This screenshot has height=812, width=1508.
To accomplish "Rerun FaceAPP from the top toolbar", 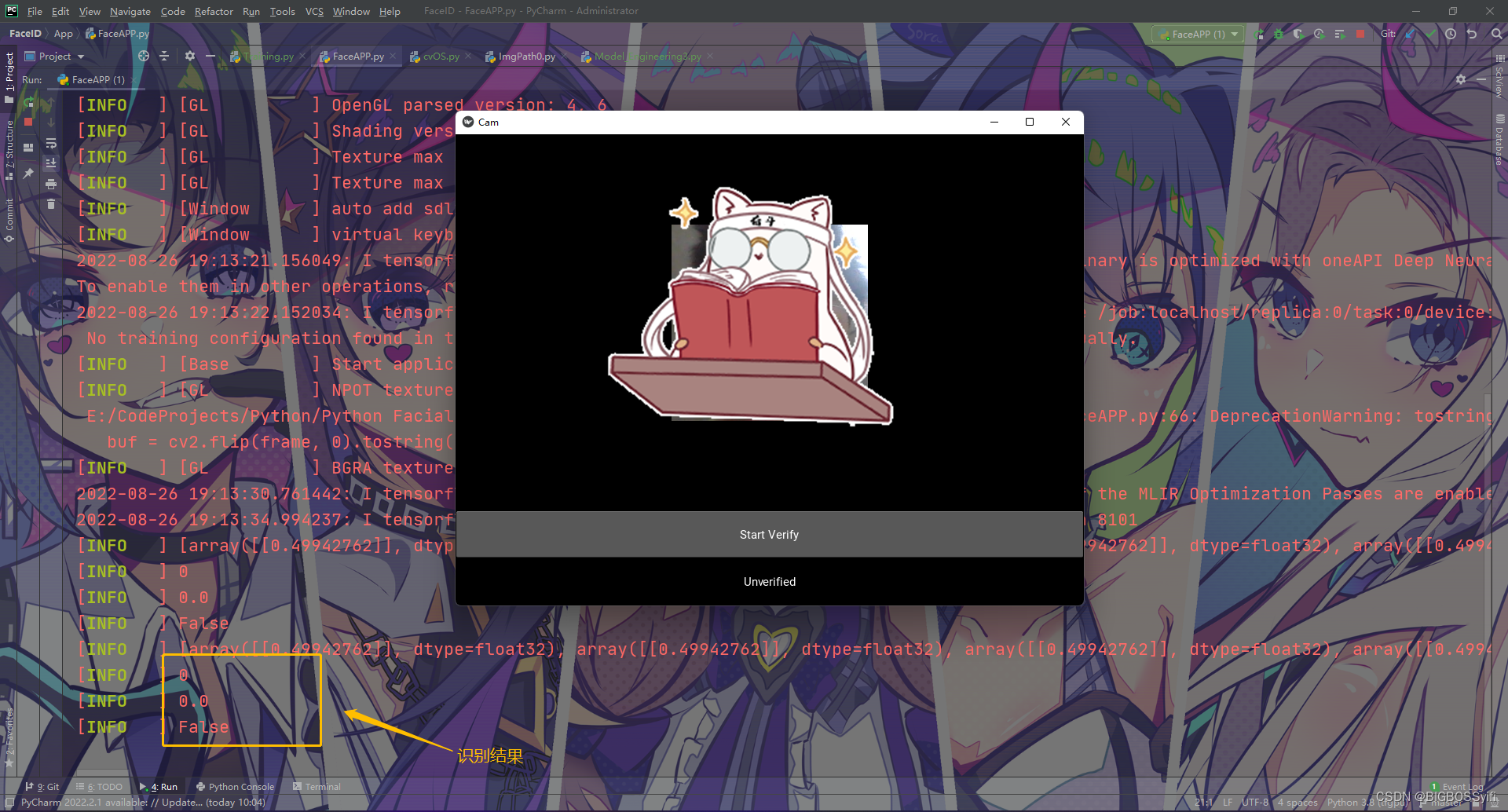I will (x=1260, y=34).
